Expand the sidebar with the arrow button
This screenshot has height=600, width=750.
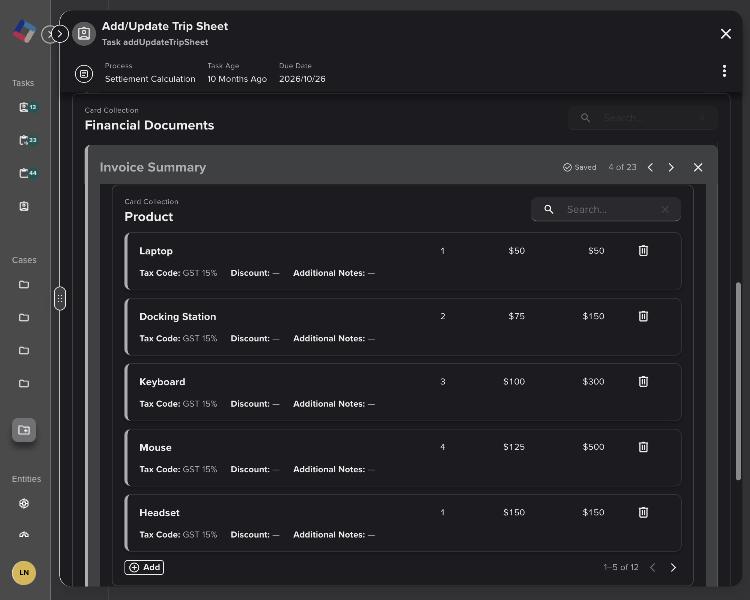(x=60, y=34)
